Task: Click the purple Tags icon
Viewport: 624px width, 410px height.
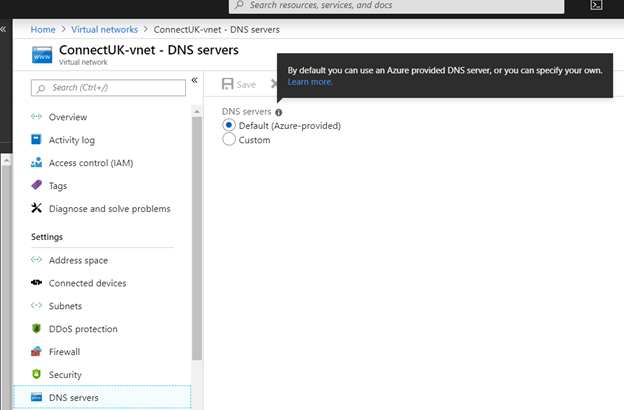Action: 37,186
